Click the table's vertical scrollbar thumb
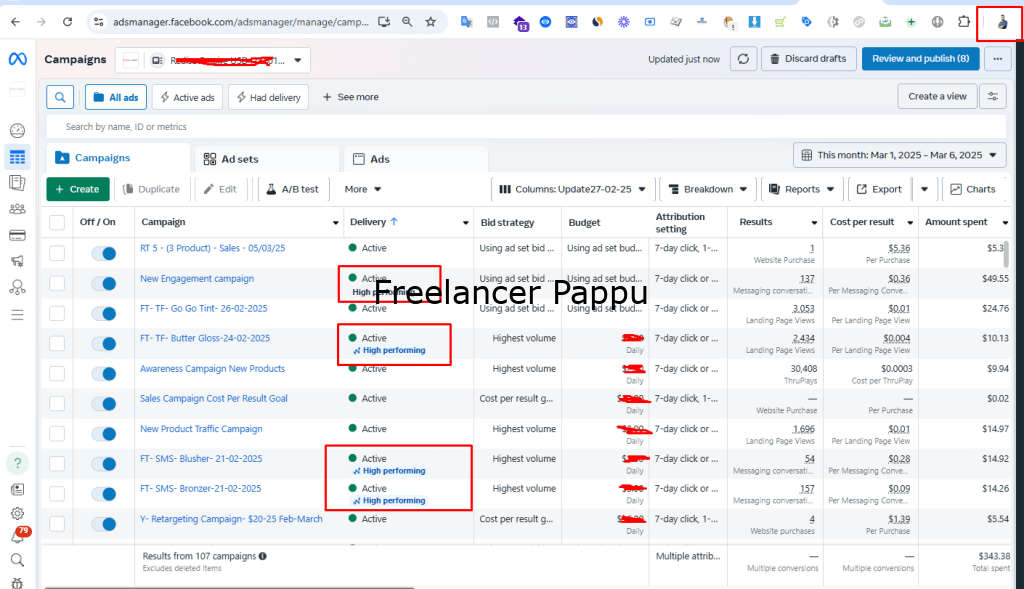Image resolution: width=1024 pixels, height=589 pixels. [x=1006, y=254]
